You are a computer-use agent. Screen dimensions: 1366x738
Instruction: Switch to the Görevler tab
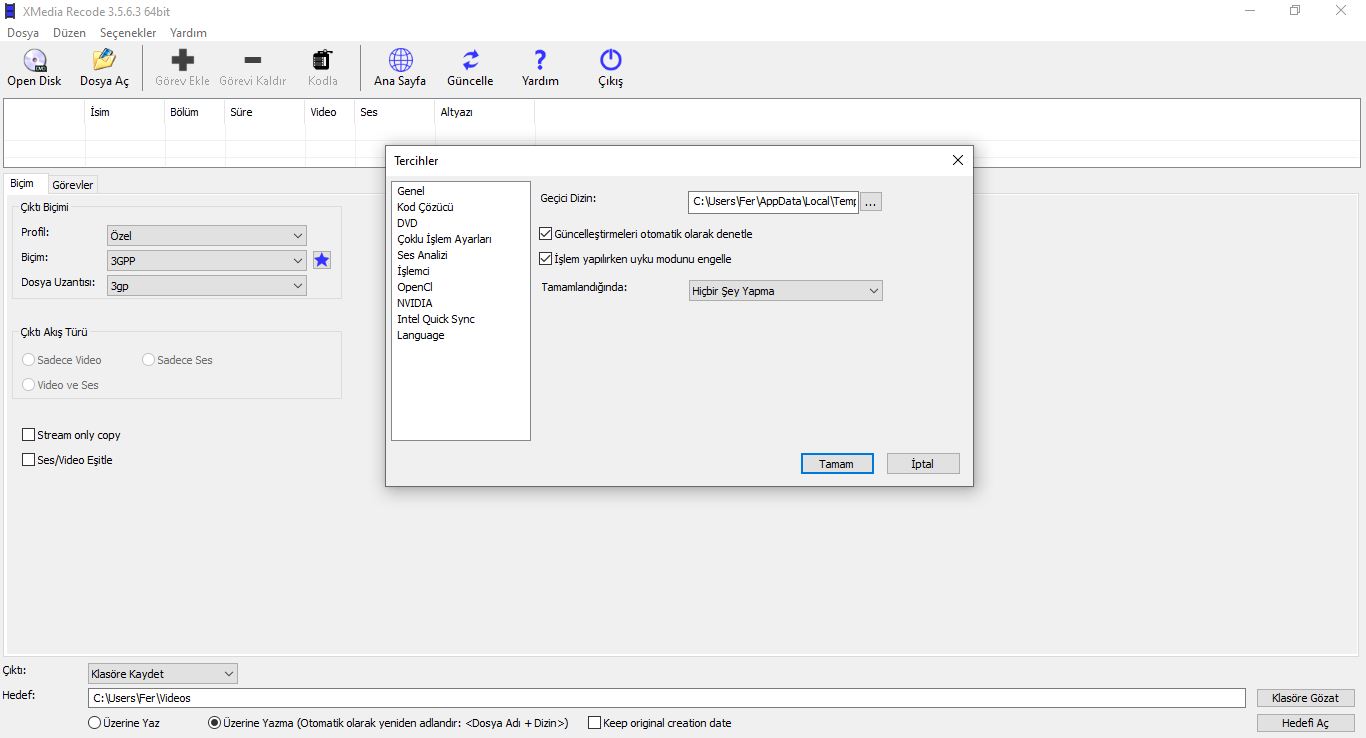72,185
